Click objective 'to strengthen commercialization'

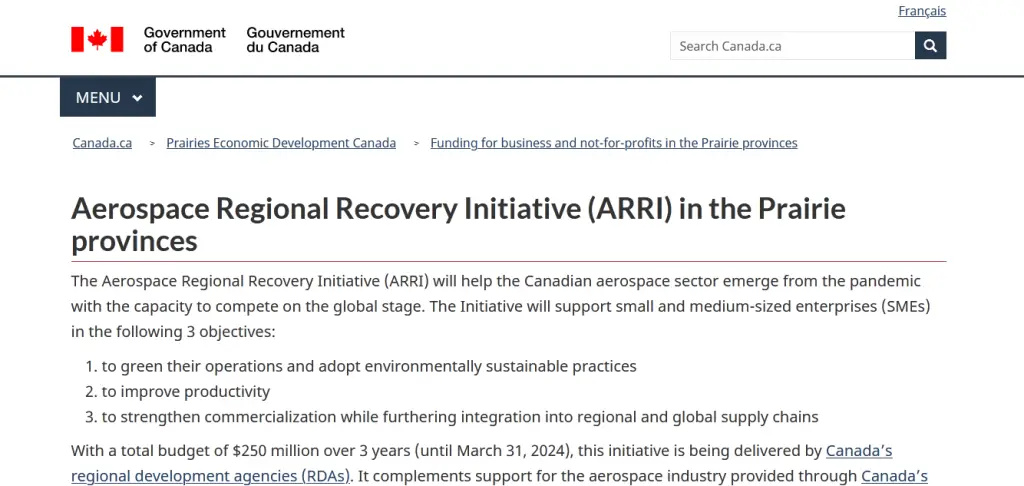tap(460, 417)
